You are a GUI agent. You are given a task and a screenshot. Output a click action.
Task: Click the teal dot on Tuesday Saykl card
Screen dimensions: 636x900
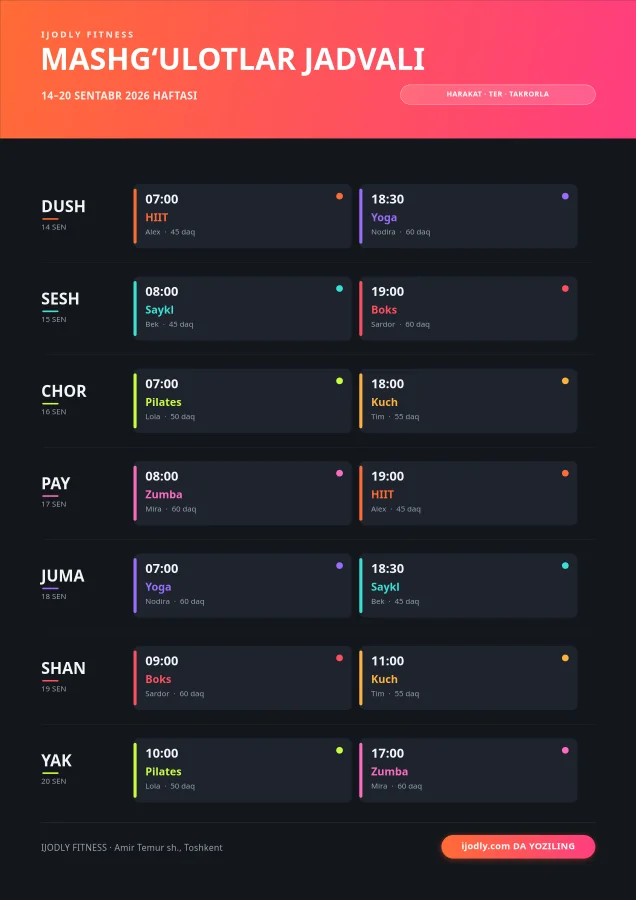(x=339, y=289)
